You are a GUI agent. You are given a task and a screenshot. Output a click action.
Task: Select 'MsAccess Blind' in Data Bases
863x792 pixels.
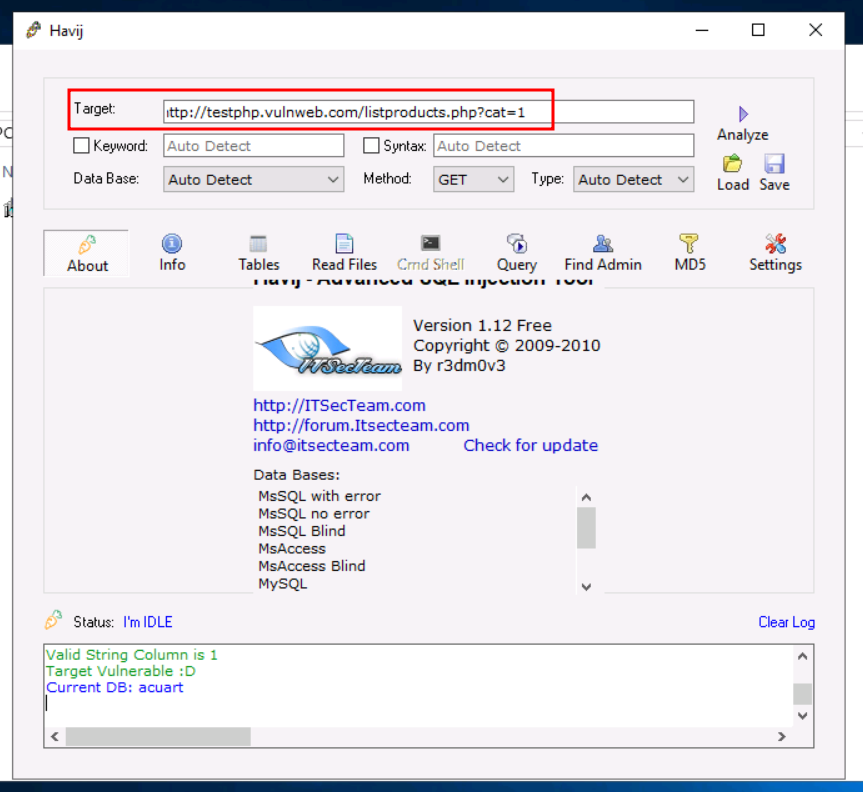click(x=312, y=566)
